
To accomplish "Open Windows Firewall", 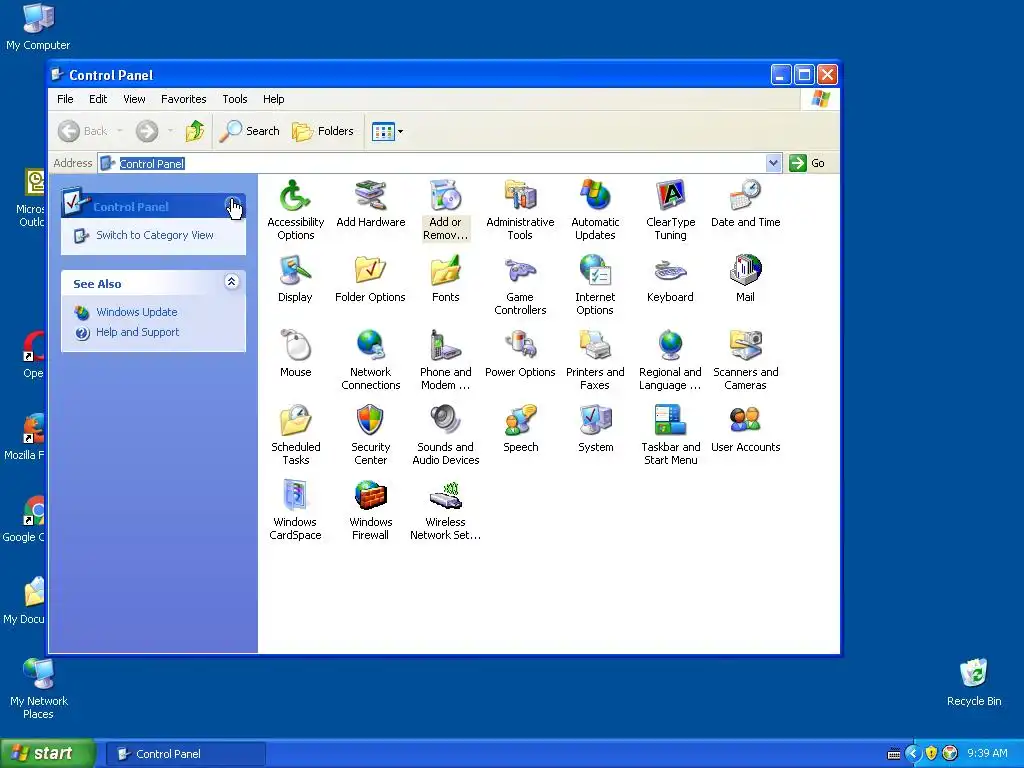I will [x=370, y=510].
